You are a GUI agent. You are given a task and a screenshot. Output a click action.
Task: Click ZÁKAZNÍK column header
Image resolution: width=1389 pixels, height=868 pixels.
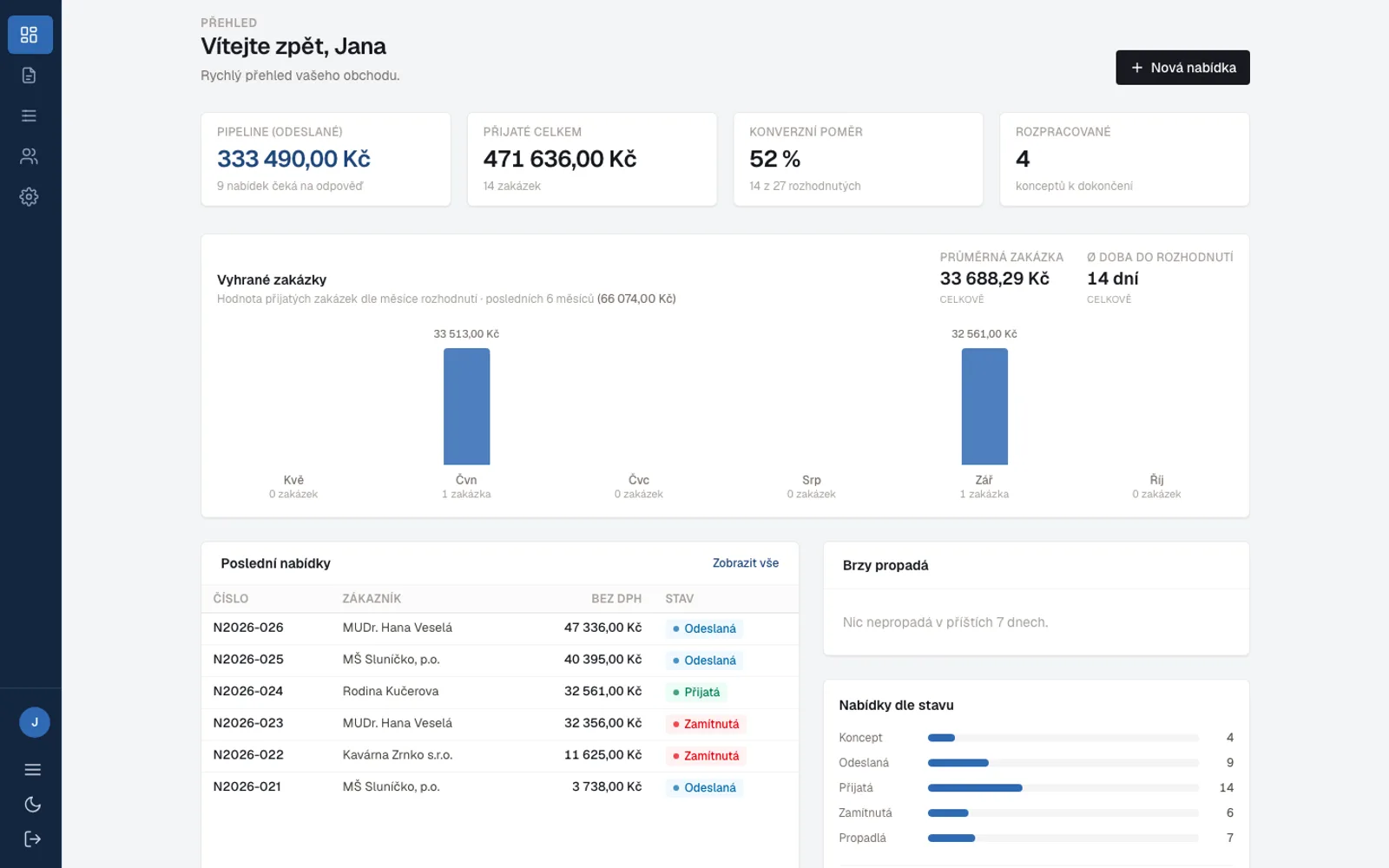pos(372,599)
